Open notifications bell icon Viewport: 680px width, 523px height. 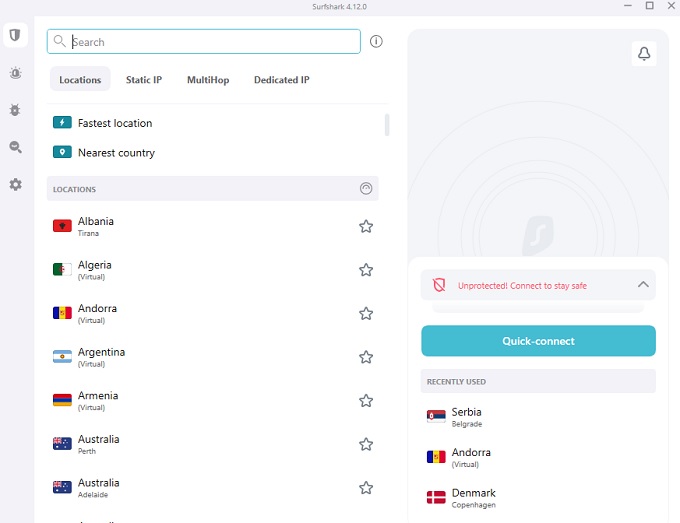[644, 54]
